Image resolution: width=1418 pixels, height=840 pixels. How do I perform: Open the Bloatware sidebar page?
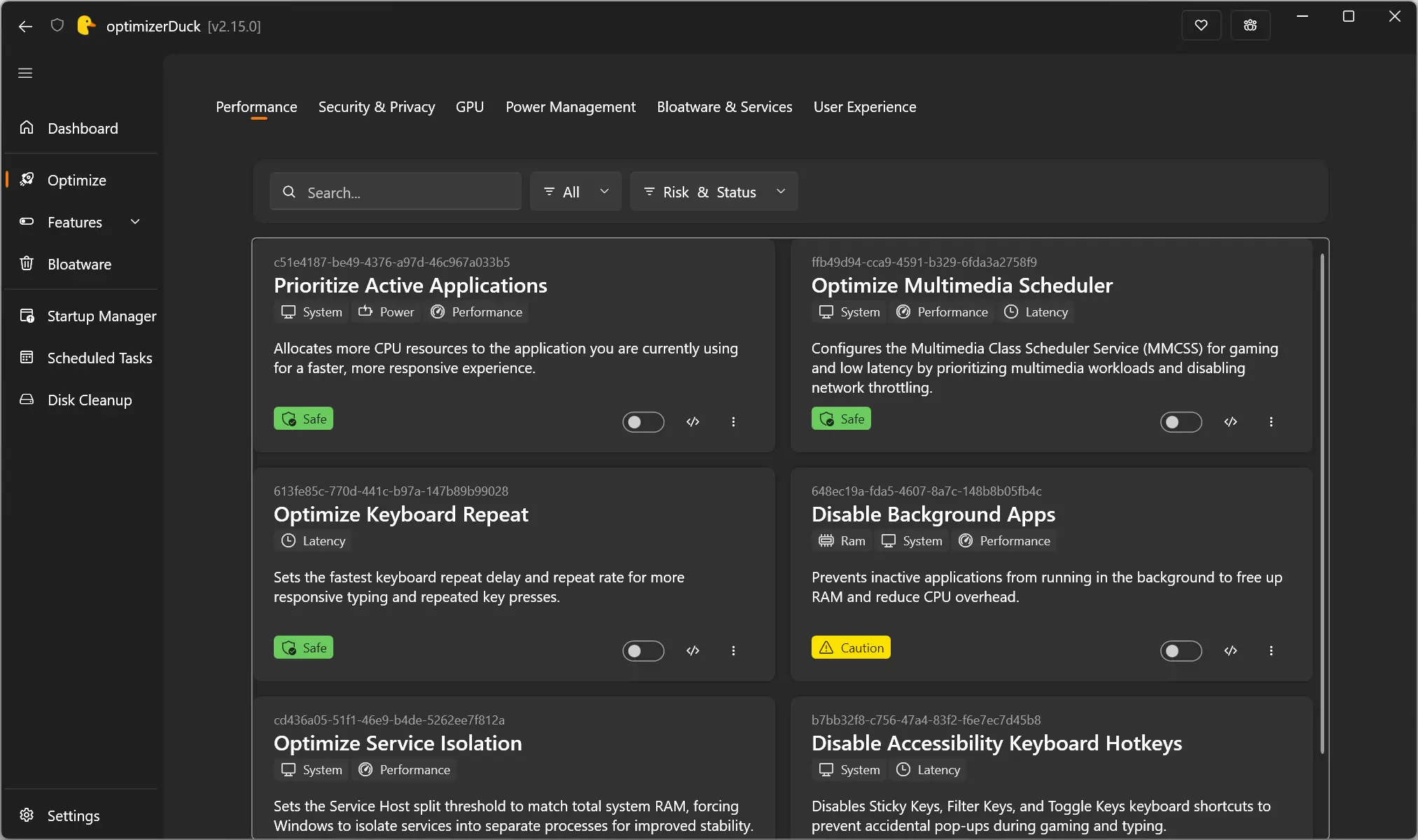pyautogui.click(x=81, y=264)
